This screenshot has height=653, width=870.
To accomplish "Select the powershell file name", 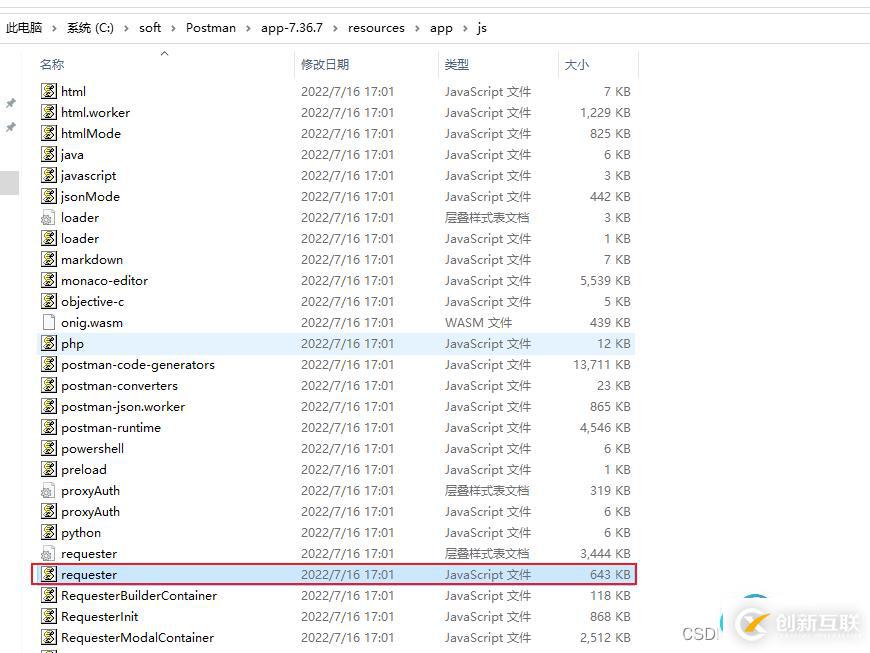I will [93, 448].
